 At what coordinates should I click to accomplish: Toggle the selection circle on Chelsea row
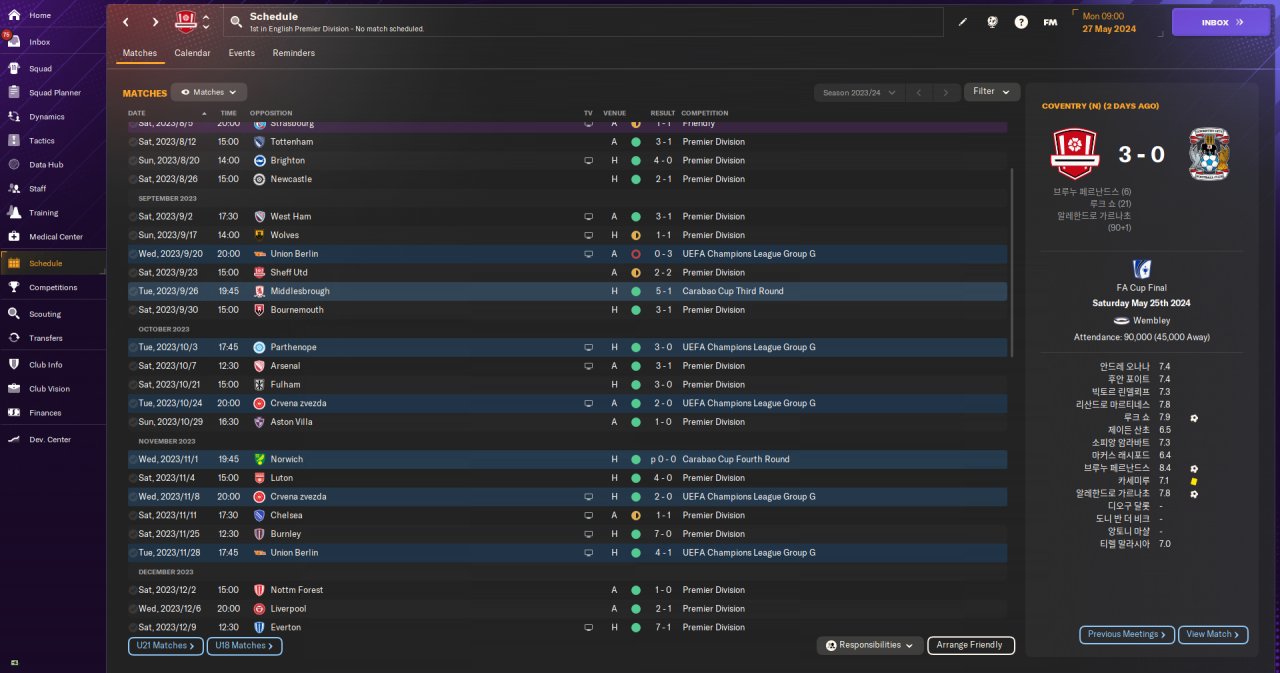tap(133, 515)
